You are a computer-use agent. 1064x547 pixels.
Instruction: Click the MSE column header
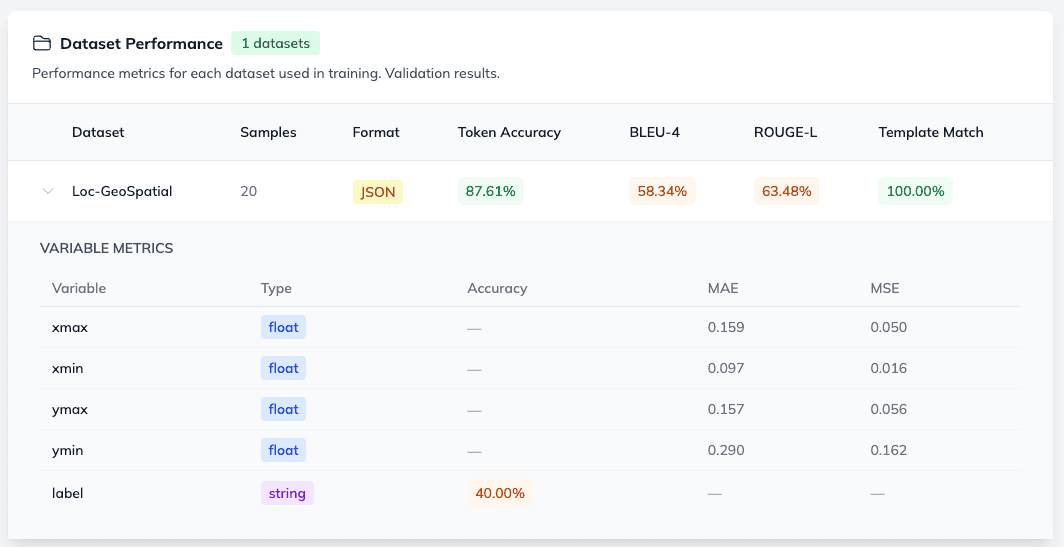pos(885,288)
